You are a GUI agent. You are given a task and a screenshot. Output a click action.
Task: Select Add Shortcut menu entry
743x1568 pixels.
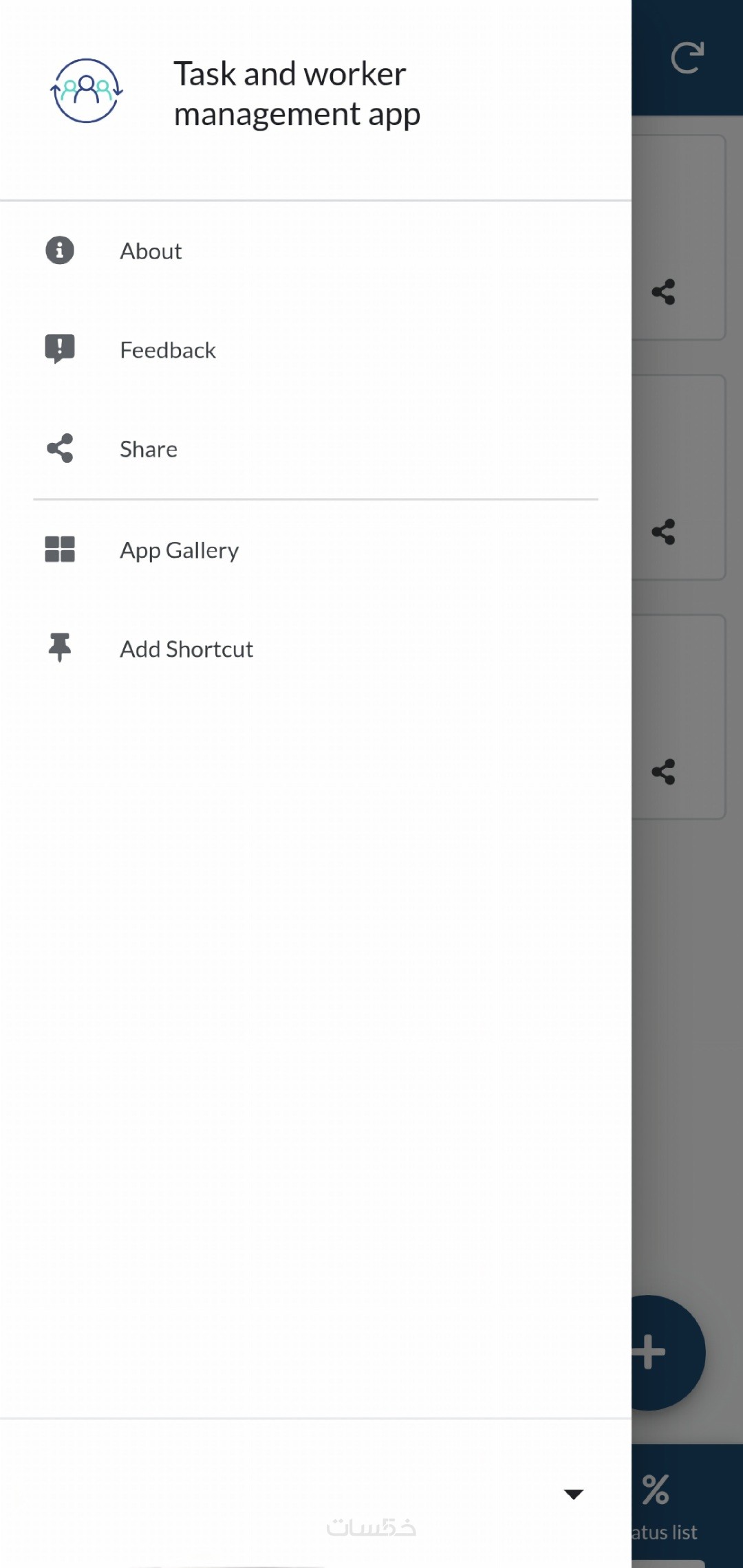point(186,650)
